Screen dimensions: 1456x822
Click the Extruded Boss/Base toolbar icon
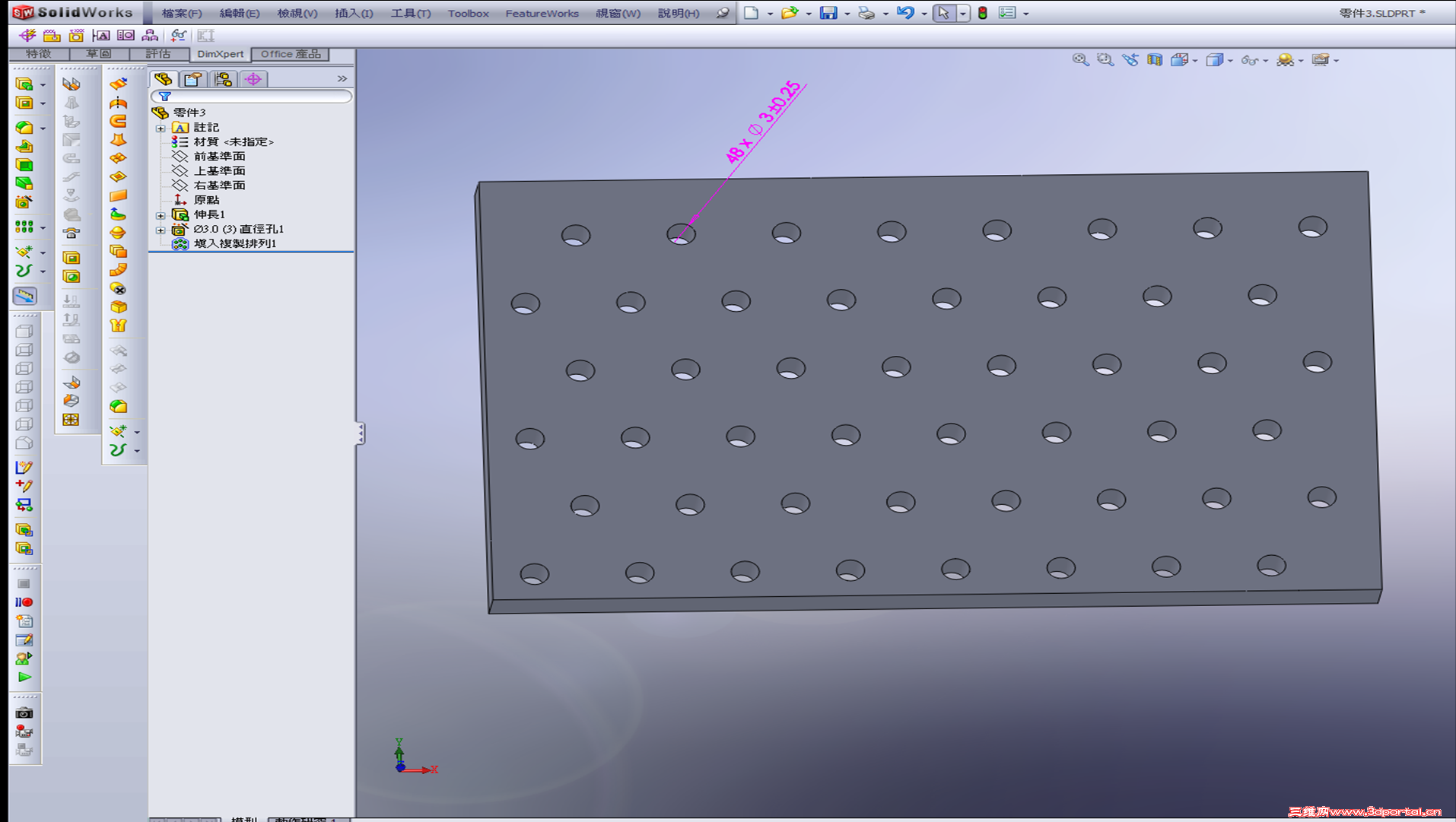click(24, 84)
